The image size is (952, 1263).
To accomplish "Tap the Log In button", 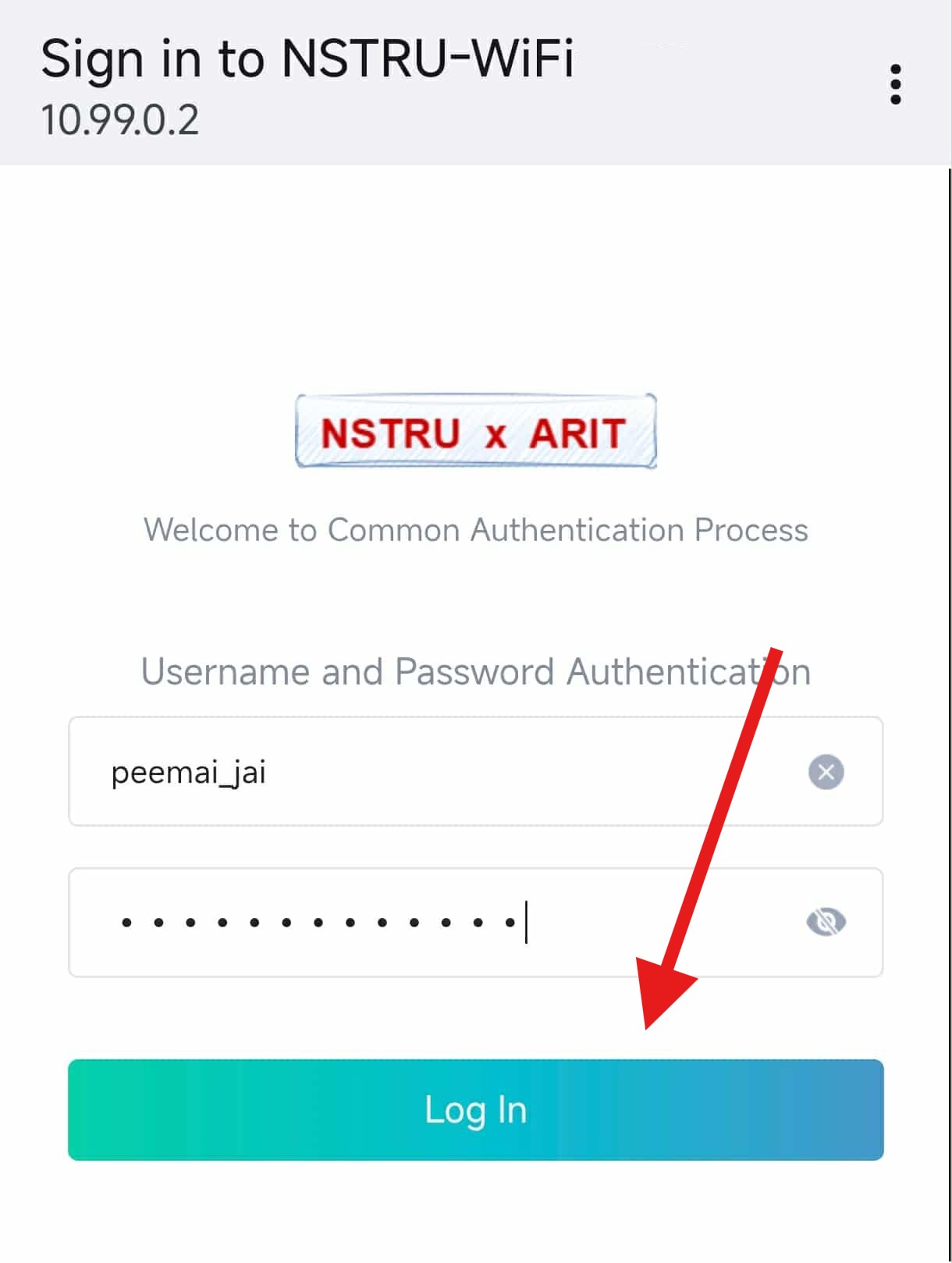I will pos(475,1109).
